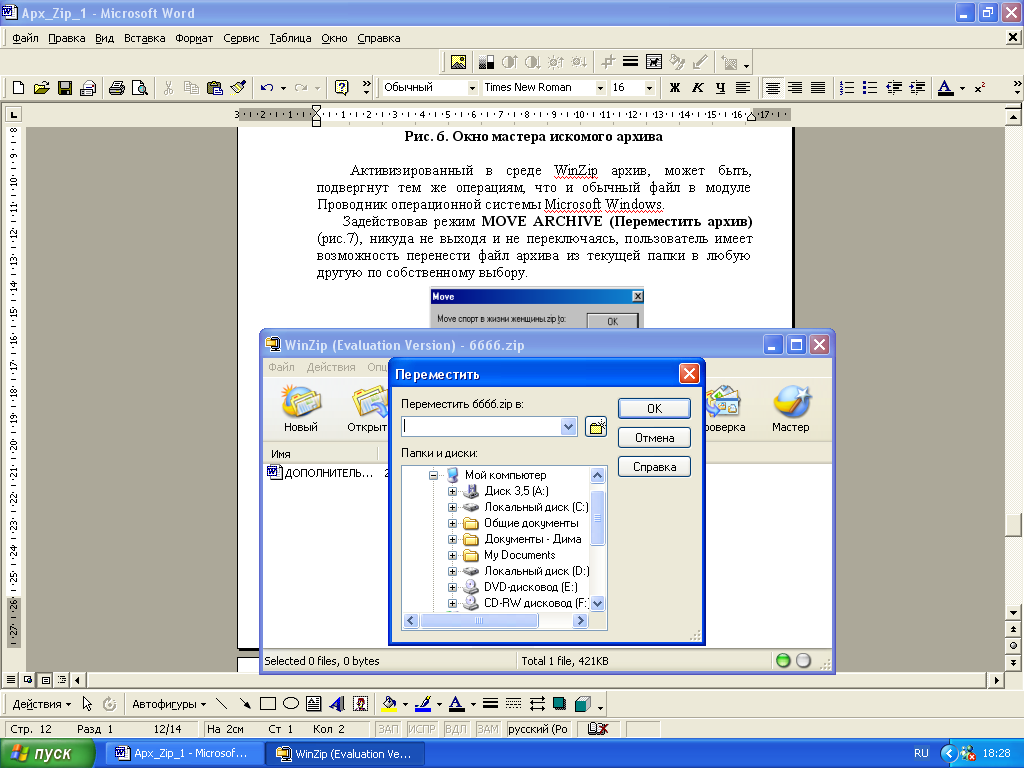
Task: Click the new folder icon in Переместить dialog
Action: point(596,427)
